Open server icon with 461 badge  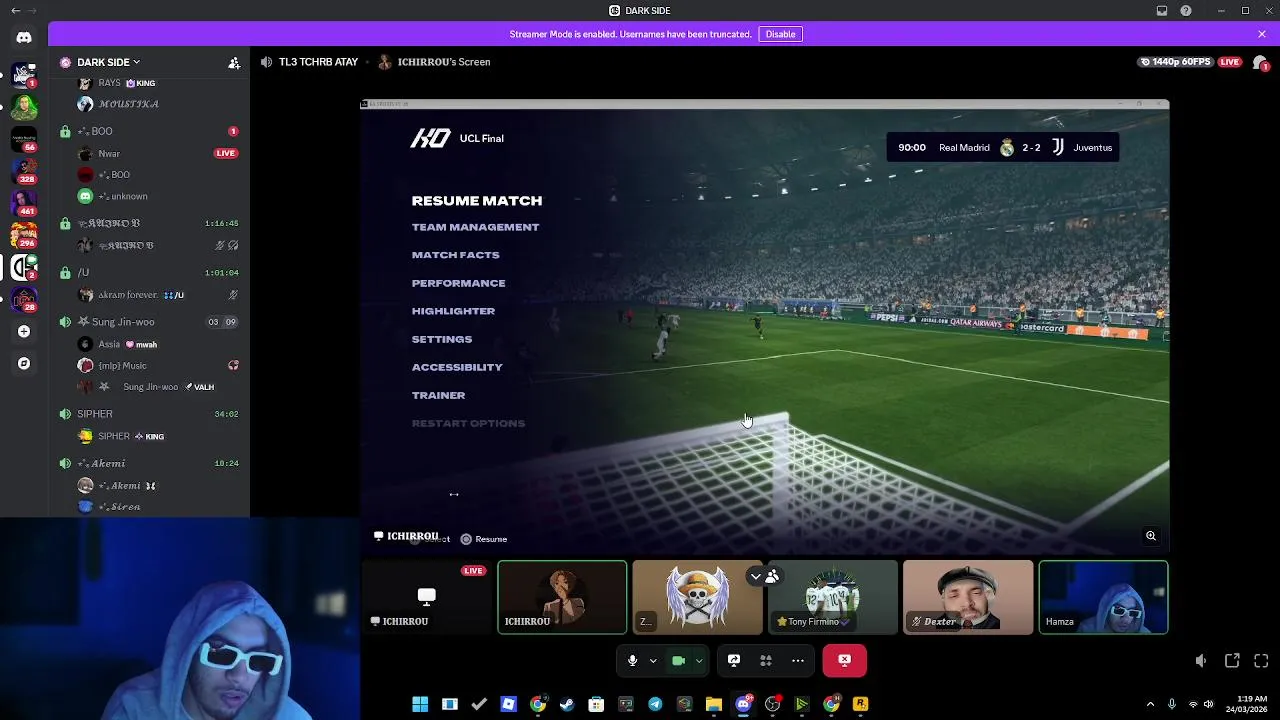tap(24, 202)
